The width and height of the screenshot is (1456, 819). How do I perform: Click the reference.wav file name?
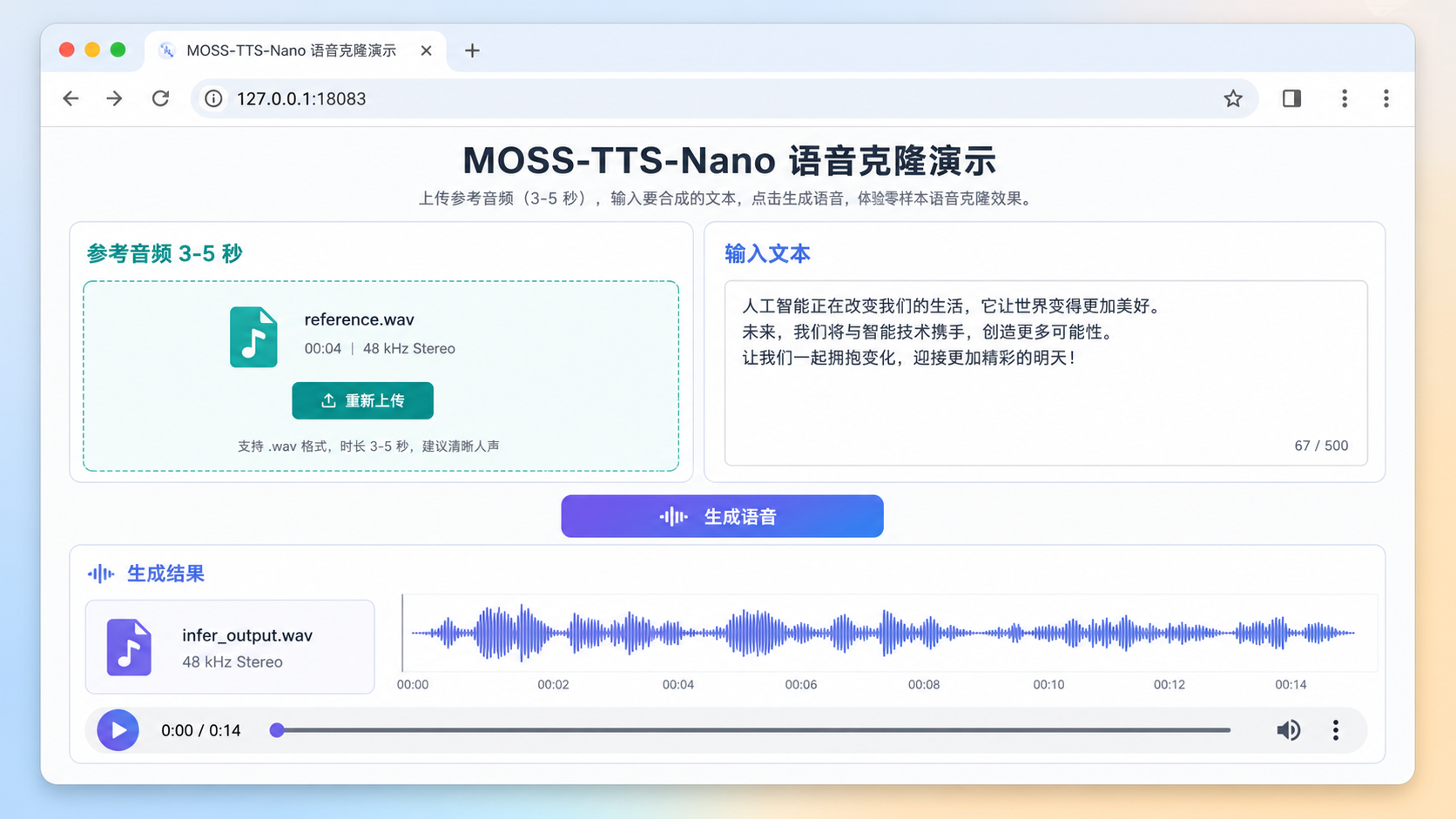(359, 319)
